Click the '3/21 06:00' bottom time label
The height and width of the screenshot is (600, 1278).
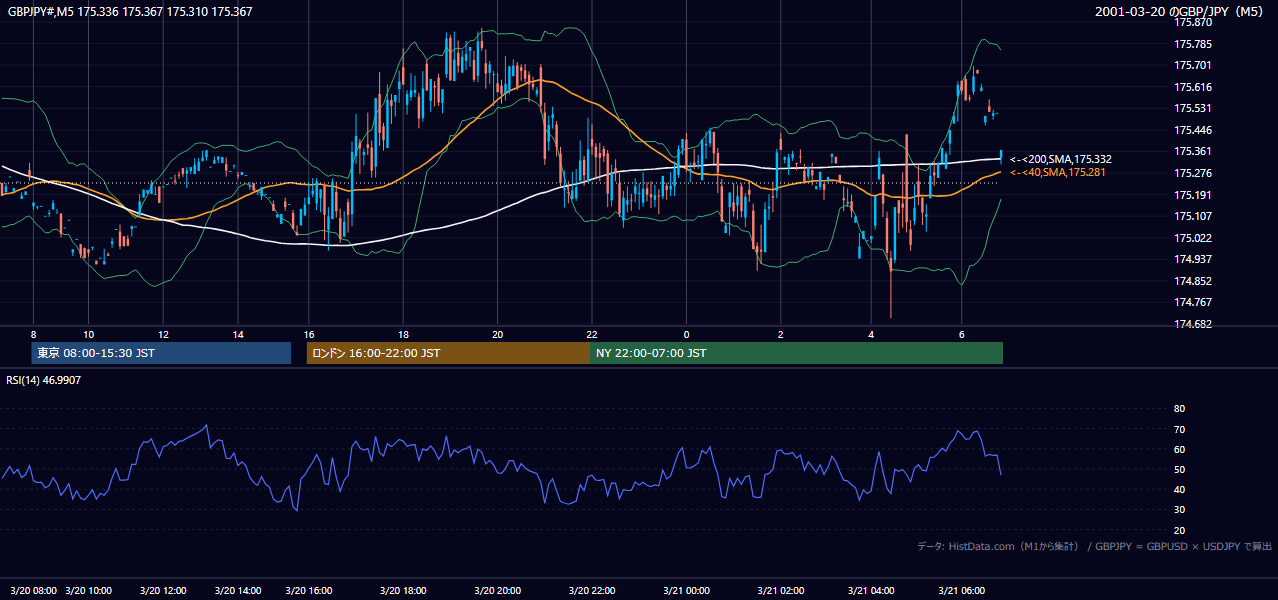click(961, 591)
